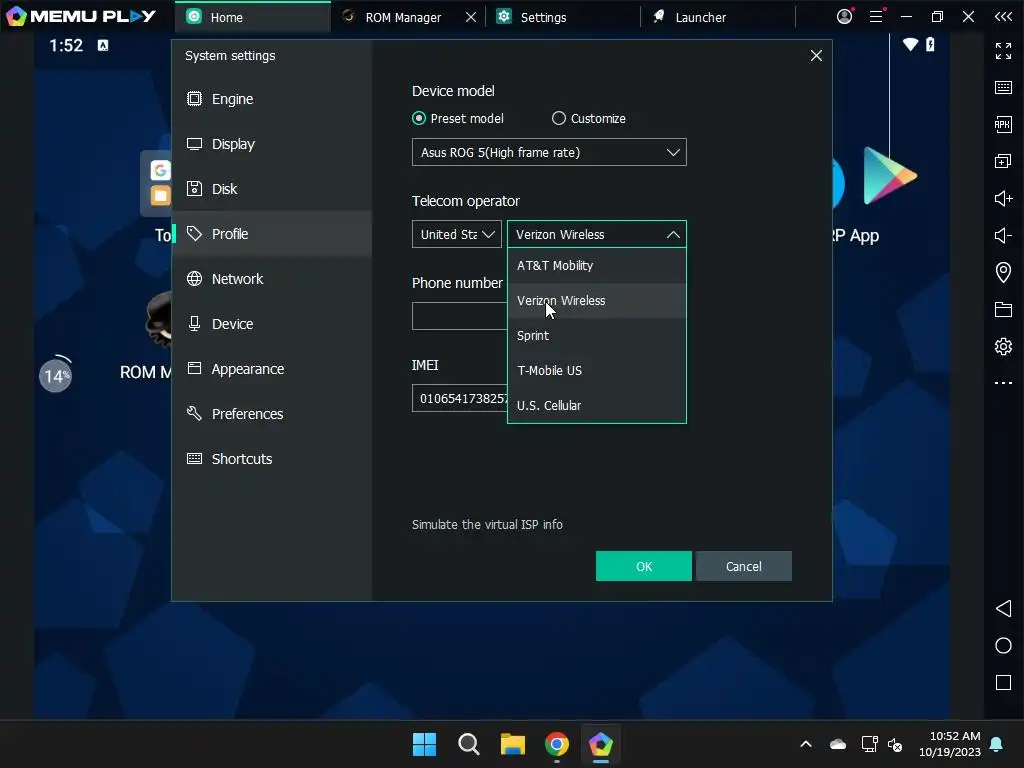Viewport: 1024px width, 768px height.
Task: Switch to the Home tab
Action: (x=253, y=17)
